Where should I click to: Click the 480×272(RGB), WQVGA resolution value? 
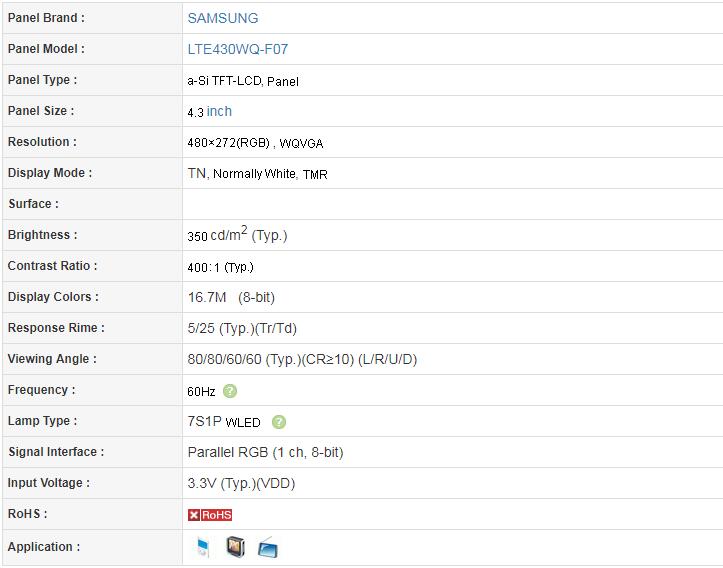(x=255, y=143)
